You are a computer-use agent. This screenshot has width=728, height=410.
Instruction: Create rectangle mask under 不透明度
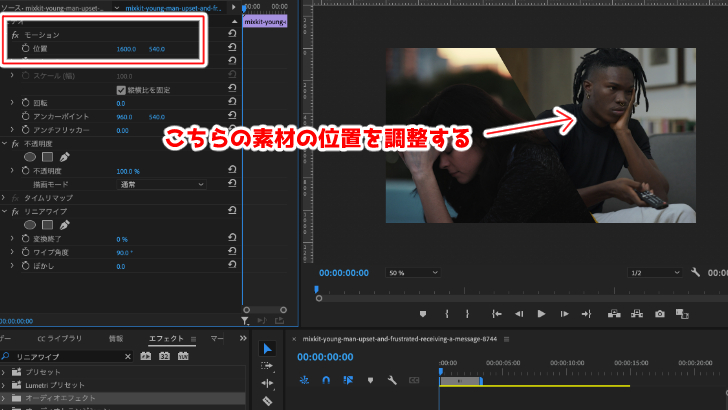click(x=47, y=157)
